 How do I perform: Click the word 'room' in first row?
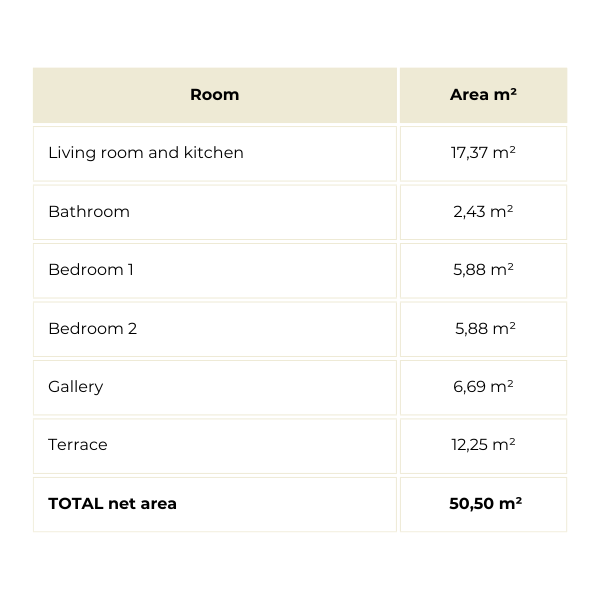pyautogui.click(x=117, y=153)
